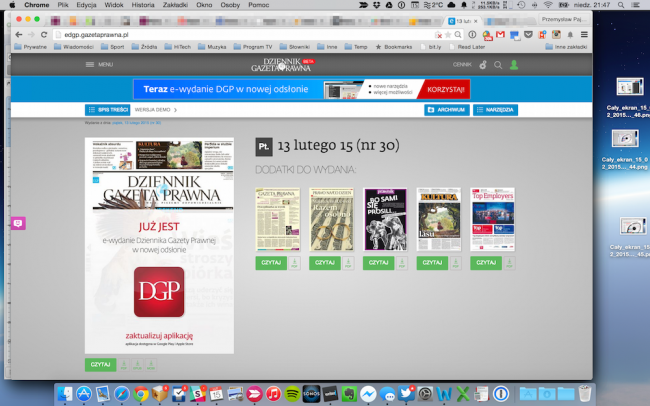Go back in Chrome
This screenshot has width=650, height=406.
19,35
